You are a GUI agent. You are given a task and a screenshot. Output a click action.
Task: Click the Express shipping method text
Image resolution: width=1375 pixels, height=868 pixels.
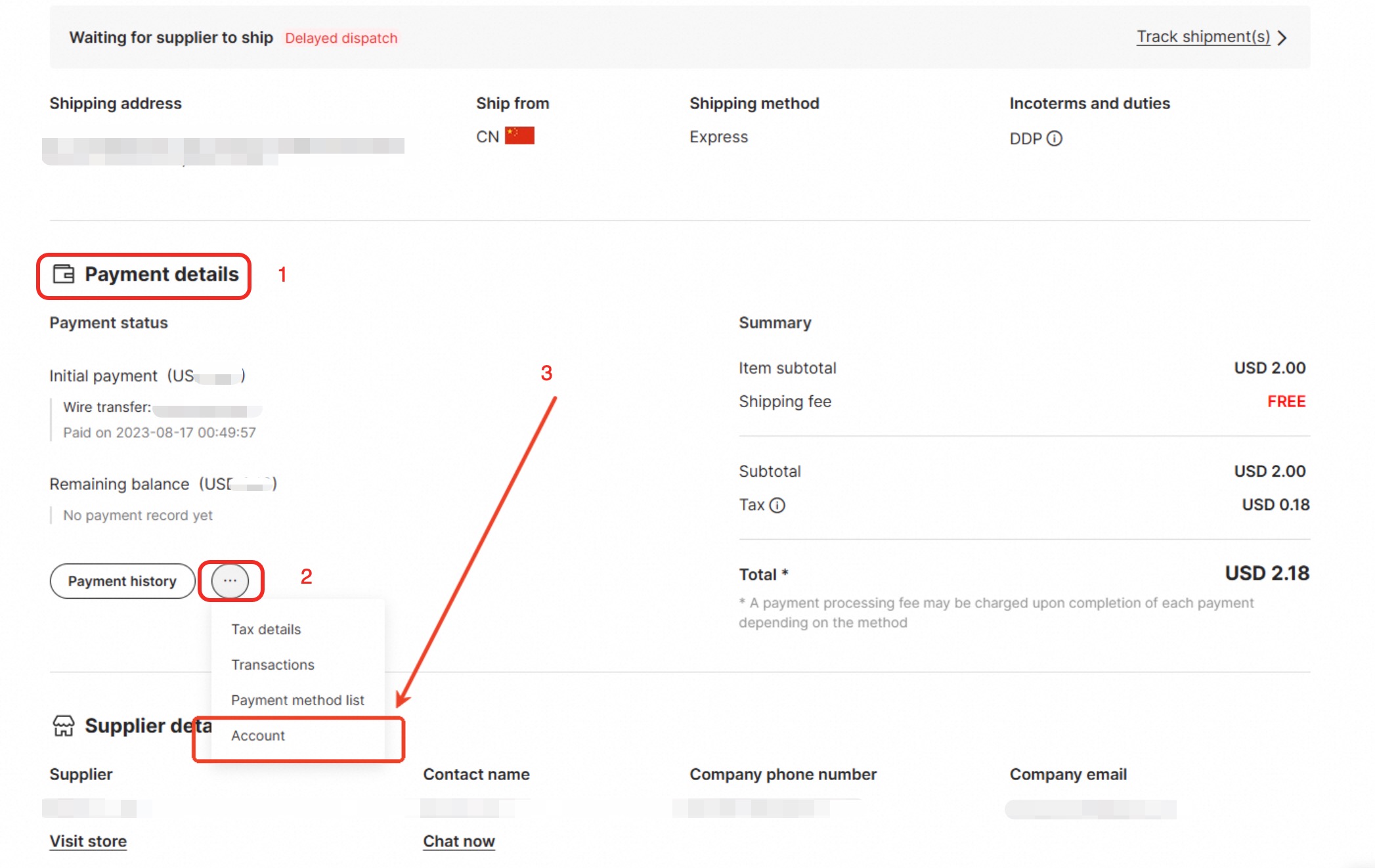pos(718,137)
